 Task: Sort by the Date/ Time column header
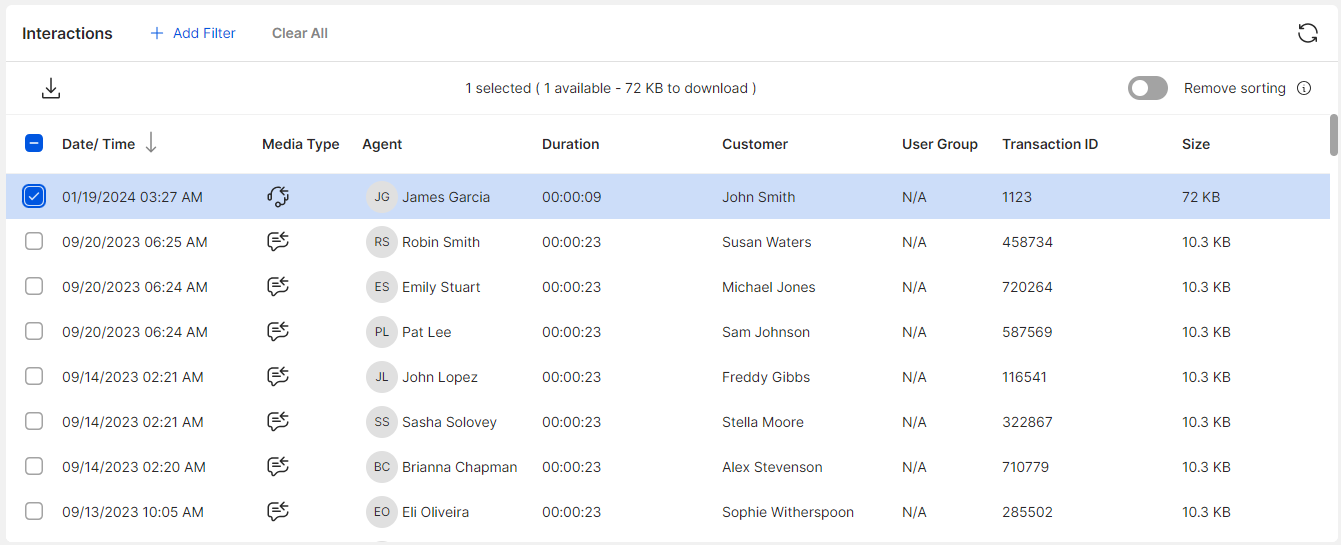(98, 144)
